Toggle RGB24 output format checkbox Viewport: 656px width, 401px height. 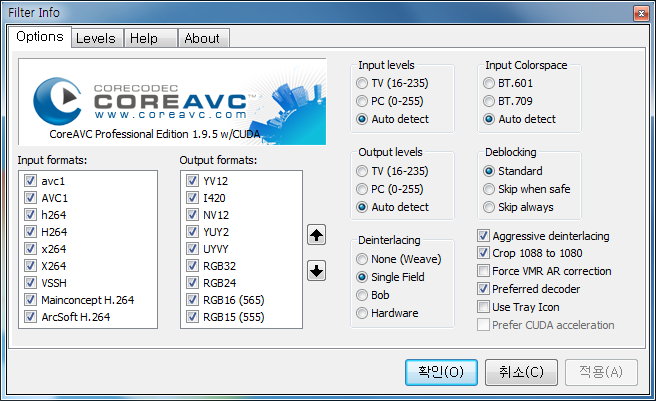[192, 283]
